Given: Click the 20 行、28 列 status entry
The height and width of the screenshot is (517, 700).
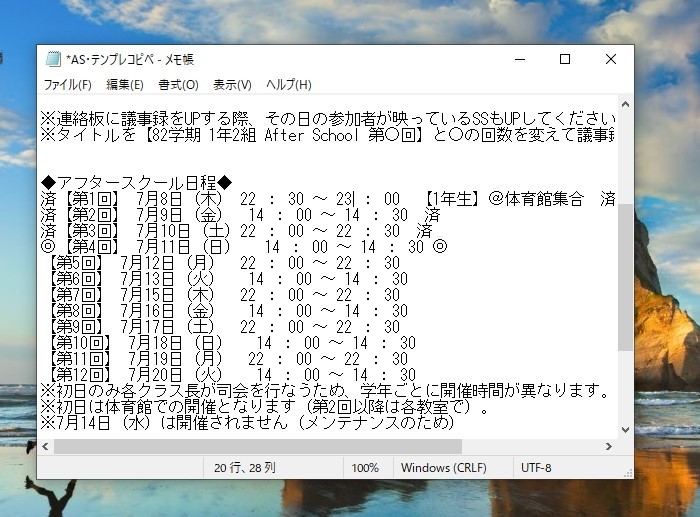Looking at the screenshot, I should tap(245, 467).
